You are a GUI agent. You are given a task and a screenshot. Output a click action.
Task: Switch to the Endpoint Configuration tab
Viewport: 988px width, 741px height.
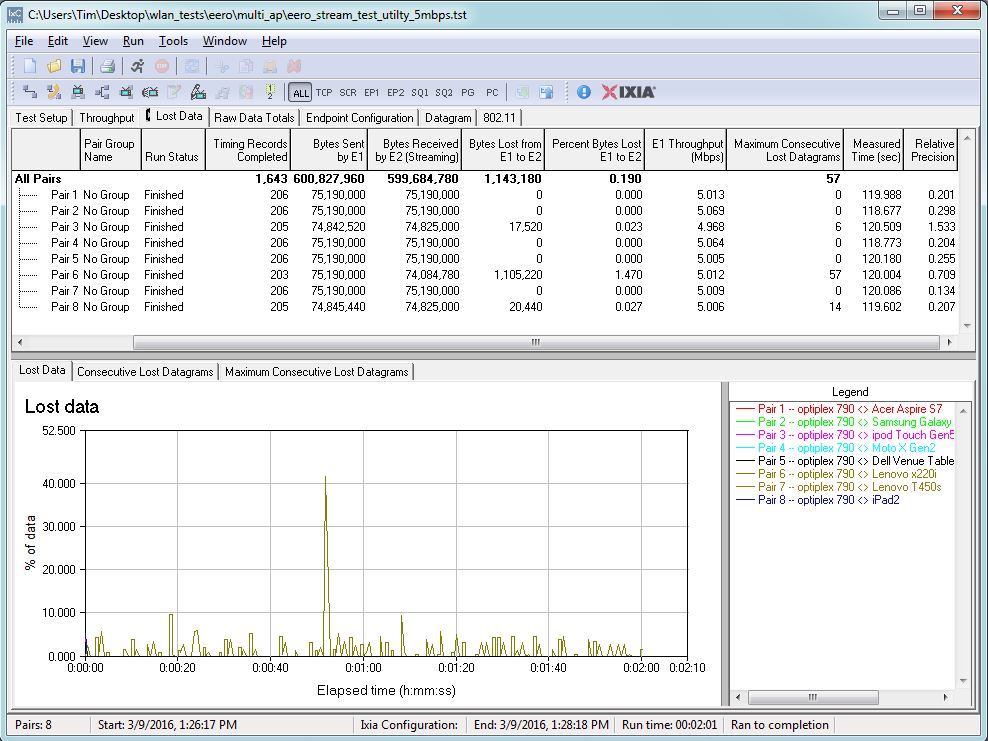[360, 118]
